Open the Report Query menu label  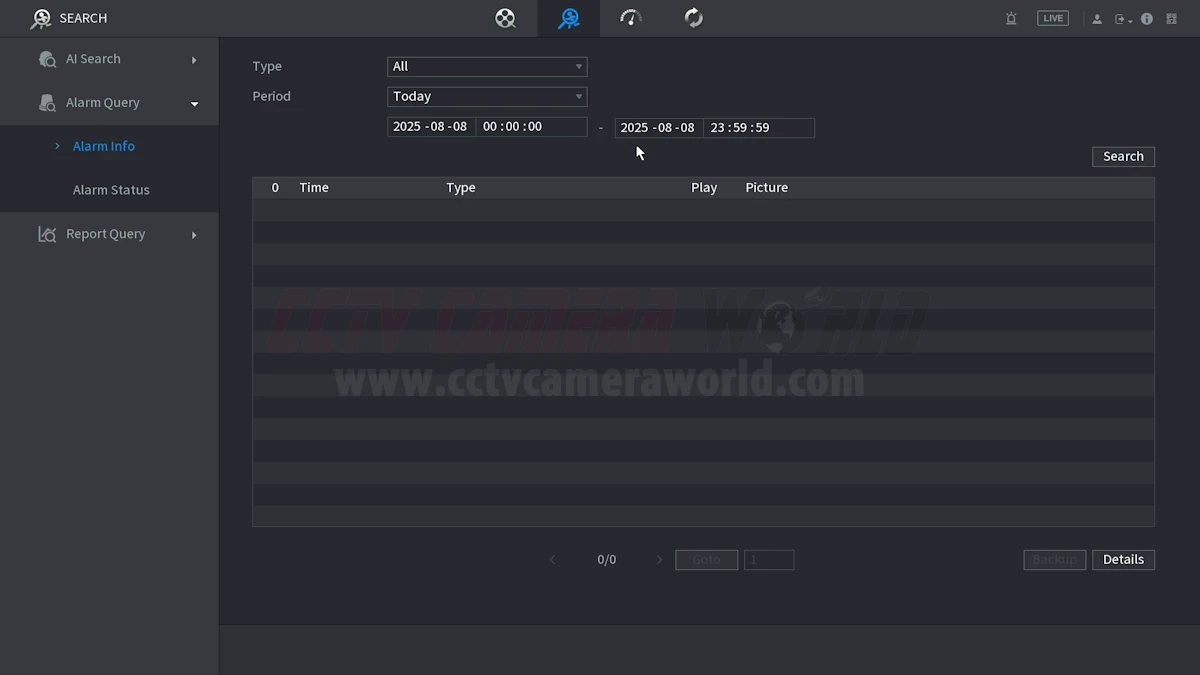click(x=106, y=234)
